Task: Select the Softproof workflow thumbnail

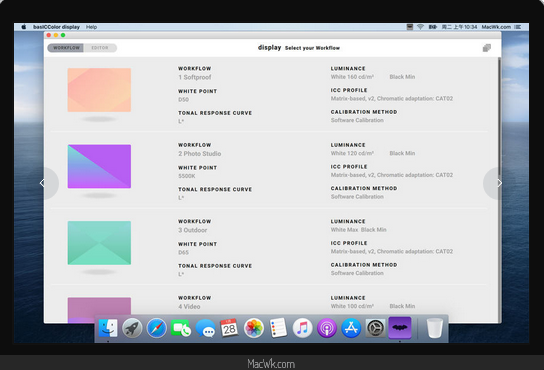Action: coord(99,90)
